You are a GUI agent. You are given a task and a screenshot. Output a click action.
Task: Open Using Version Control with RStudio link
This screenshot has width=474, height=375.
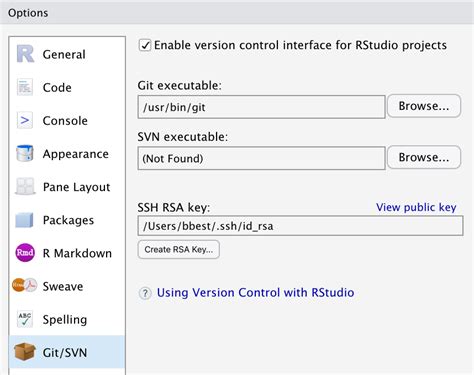point(255,293)
